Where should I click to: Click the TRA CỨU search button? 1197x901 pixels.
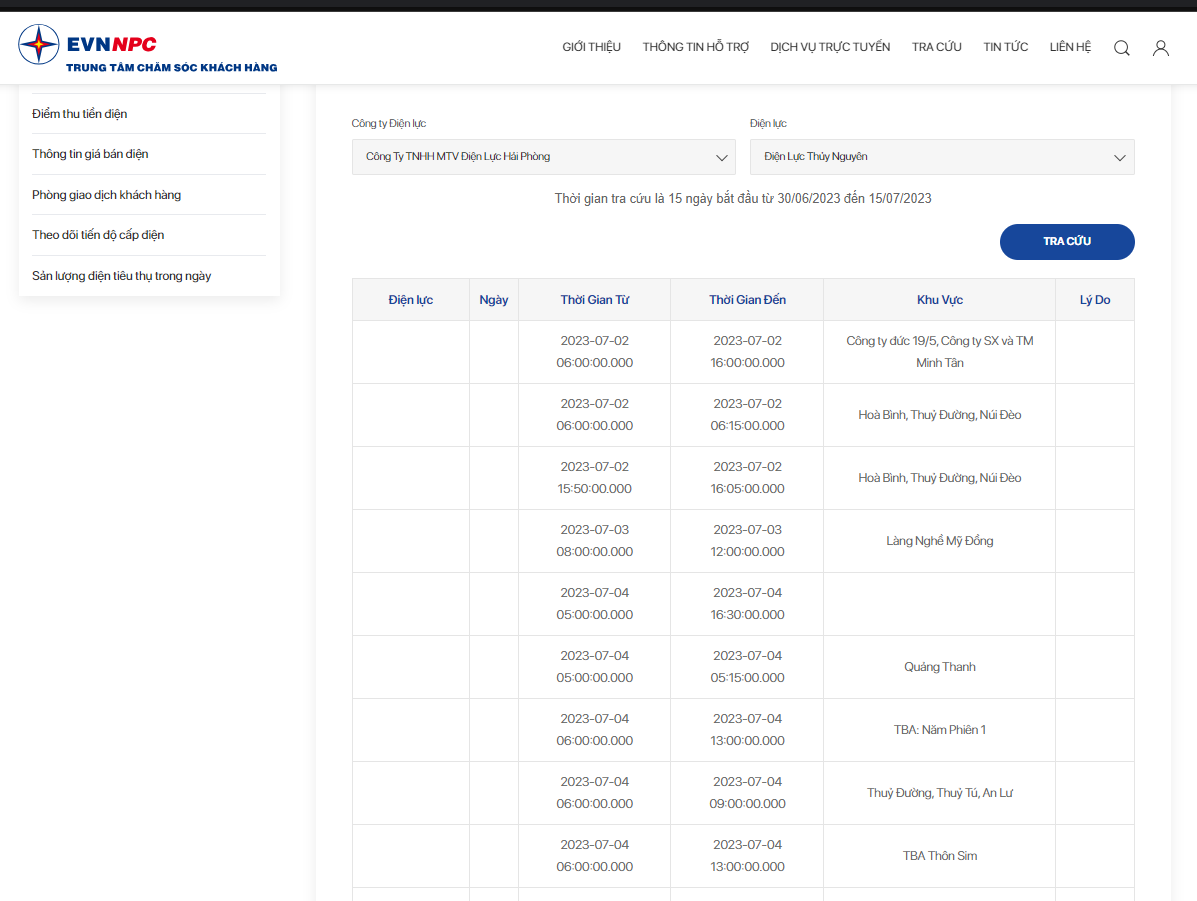pos(1066,241)
